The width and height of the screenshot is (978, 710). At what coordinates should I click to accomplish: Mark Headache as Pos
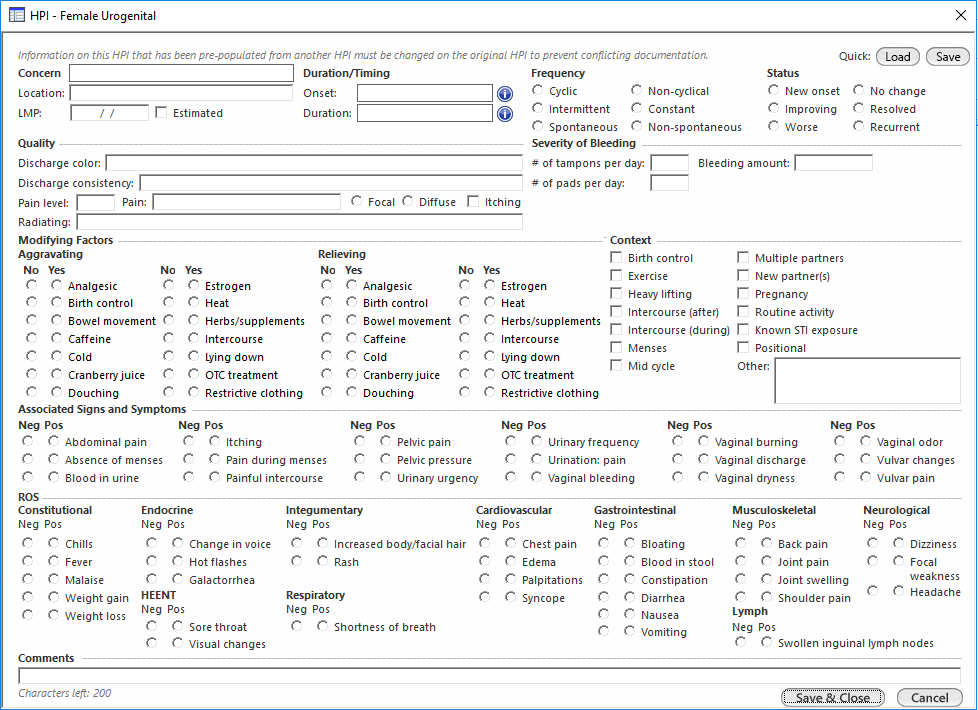coord(898,591)
